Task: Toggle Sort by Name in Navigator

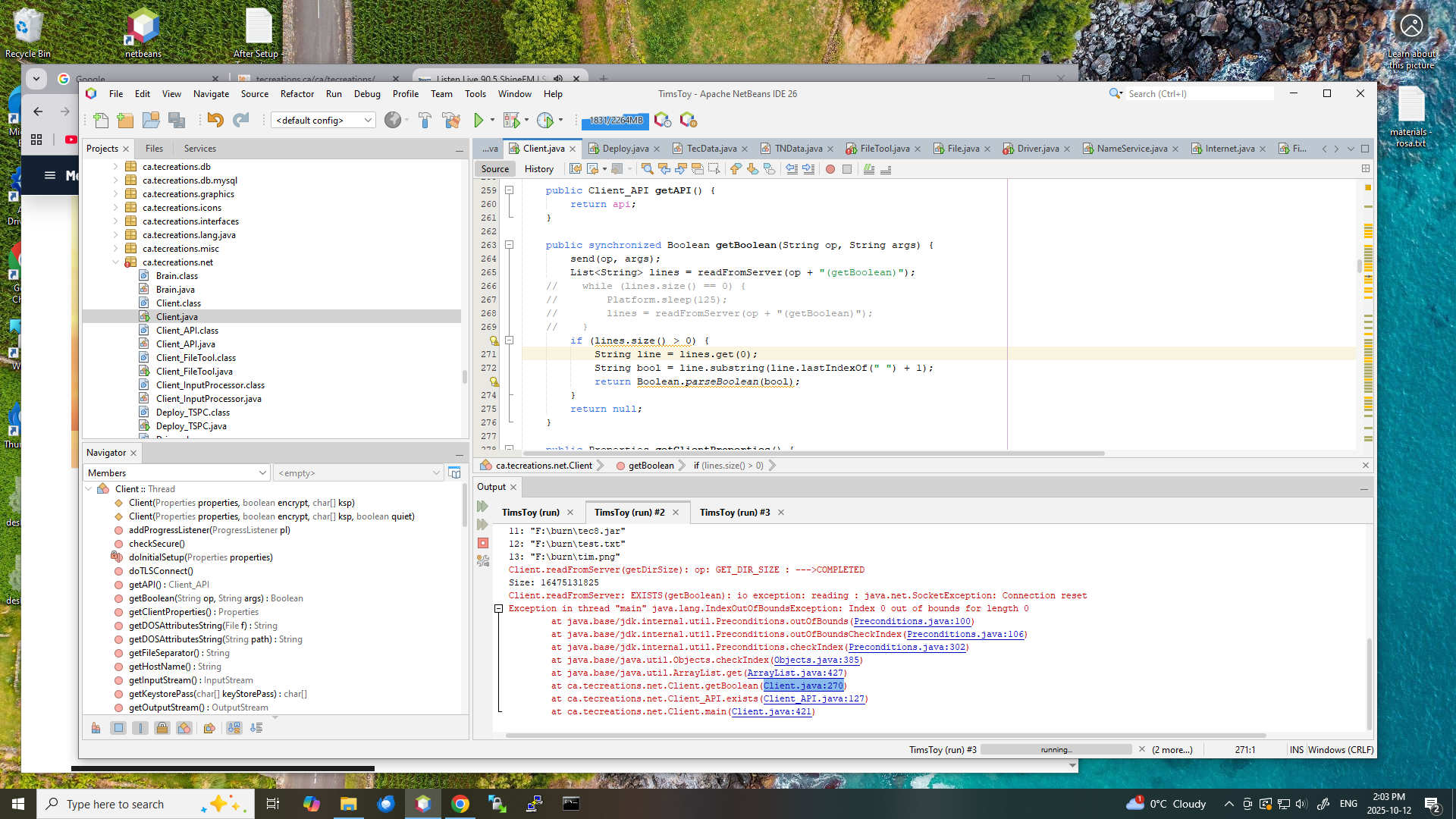Action: pyautogui.click(x=234, y=728)
